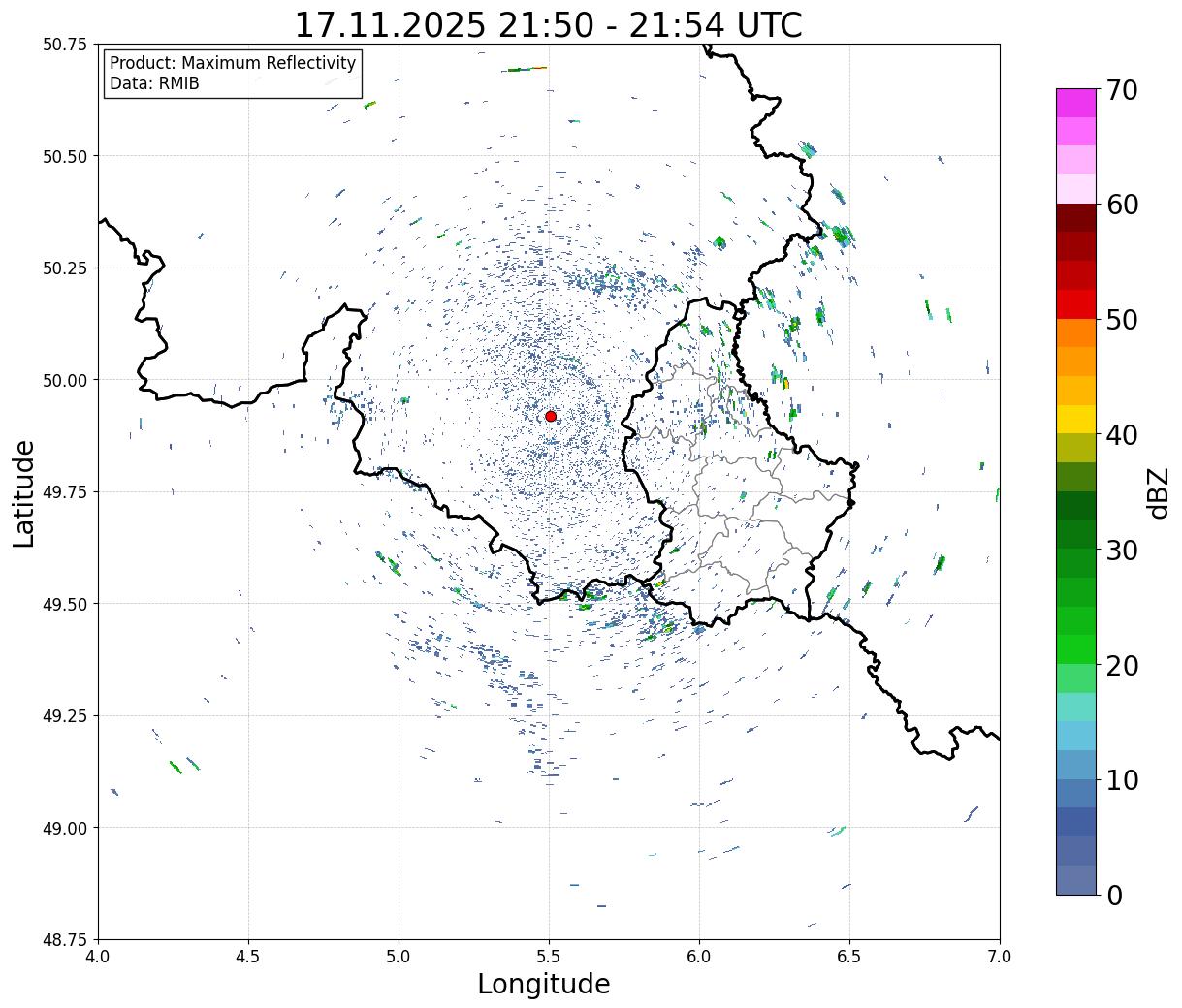Click the orange colorbar swatch just below 50
Image resolution: width=1182 pixels, height=1008 pixels.
point(1076,332)
